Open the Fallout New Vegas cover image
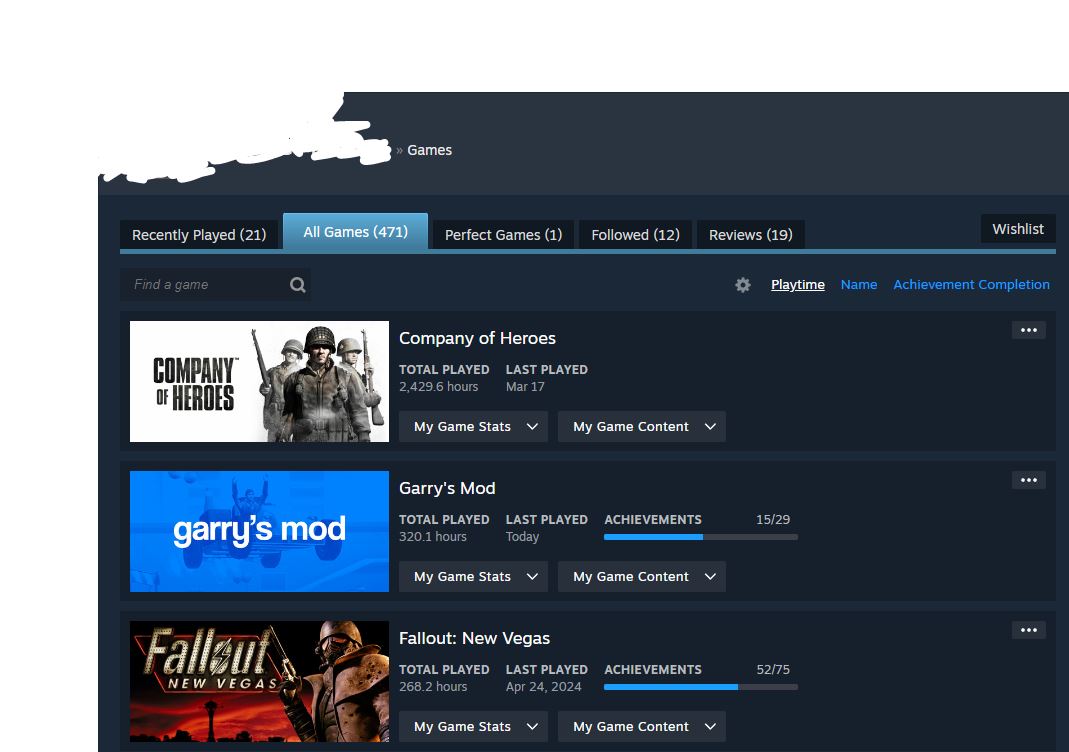Image resolution: width=1069 pixels, height=752 pixels. click(x=259, y=681)
